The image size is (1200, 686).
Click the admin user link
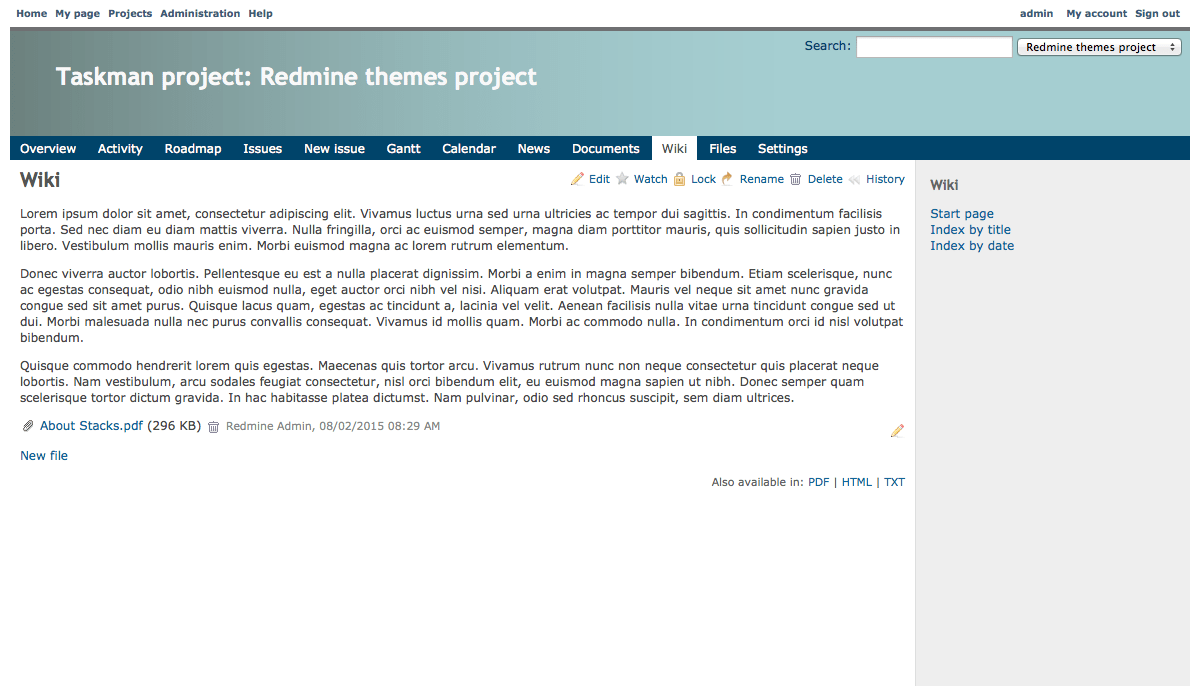click(1036, 13)
